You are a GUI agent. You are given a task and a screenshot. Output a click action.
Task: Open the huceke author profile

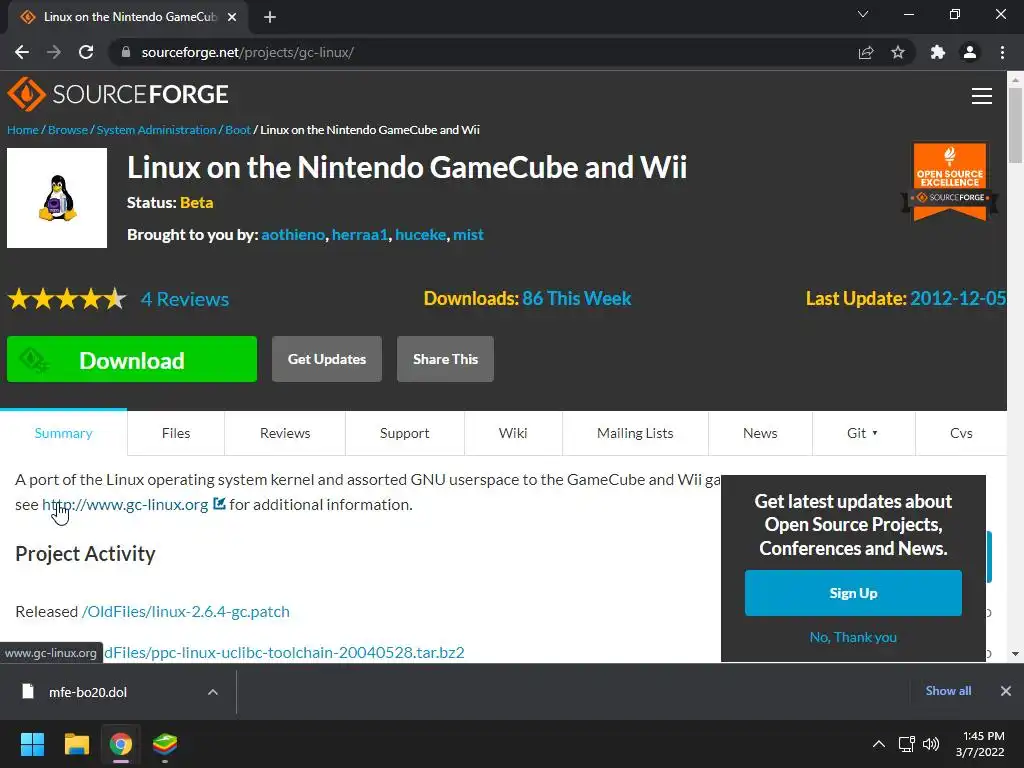(x=421, y=234)
